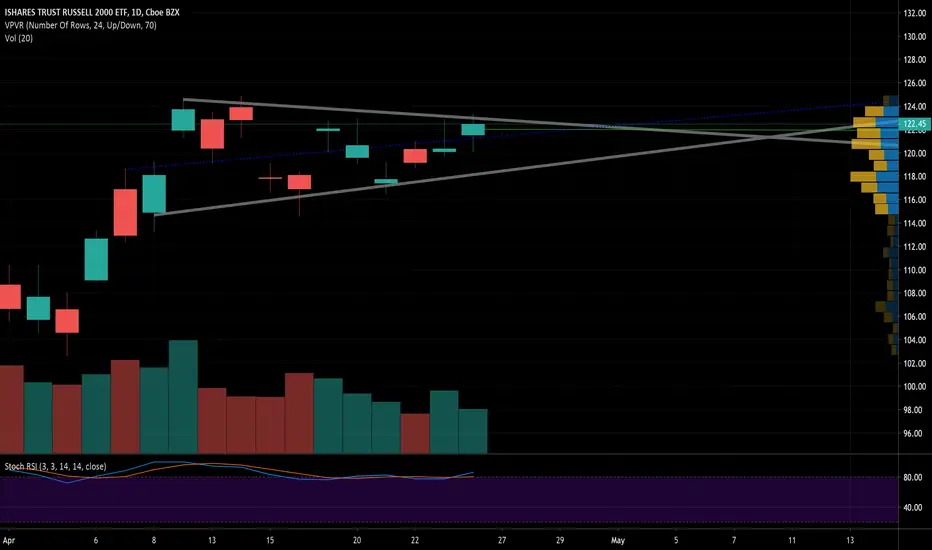The height and width of the screenshot is (550, 932).
Task: Click the current price label 122.45
Action: (914, 124)
